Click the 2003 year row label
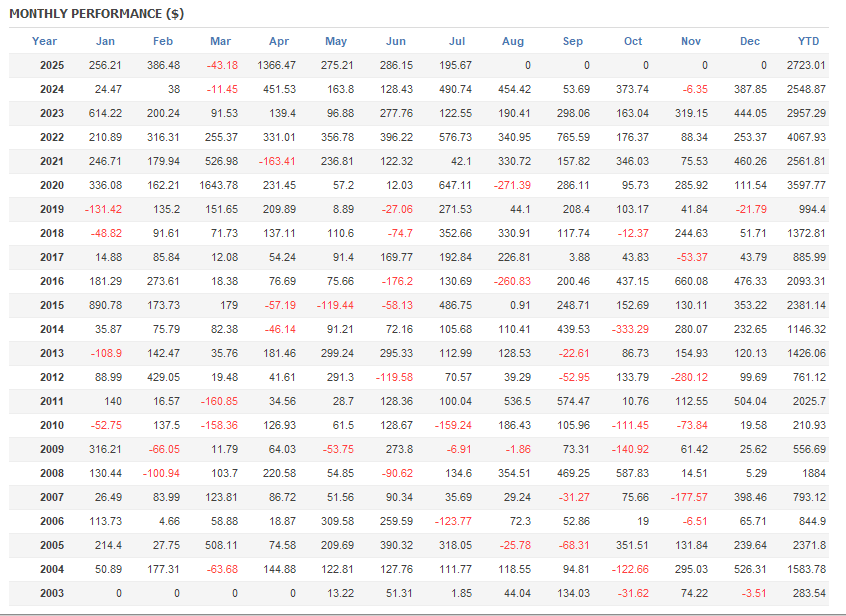Image resolution: width=846 pixels, height=616 pixels. coord(51,593)
